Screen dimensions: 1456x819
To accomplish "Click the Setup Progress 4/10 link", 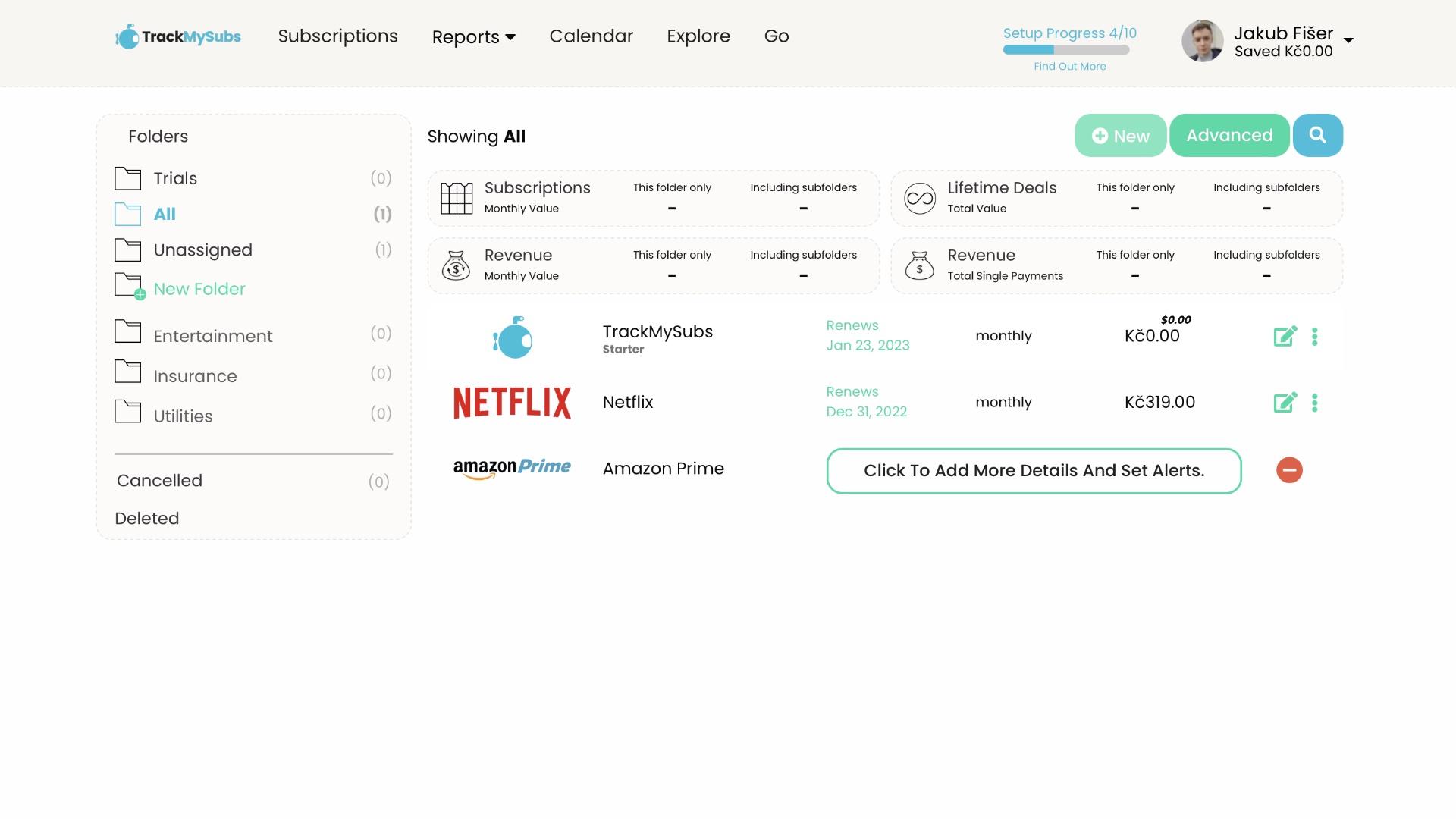I will (1070, 33).
